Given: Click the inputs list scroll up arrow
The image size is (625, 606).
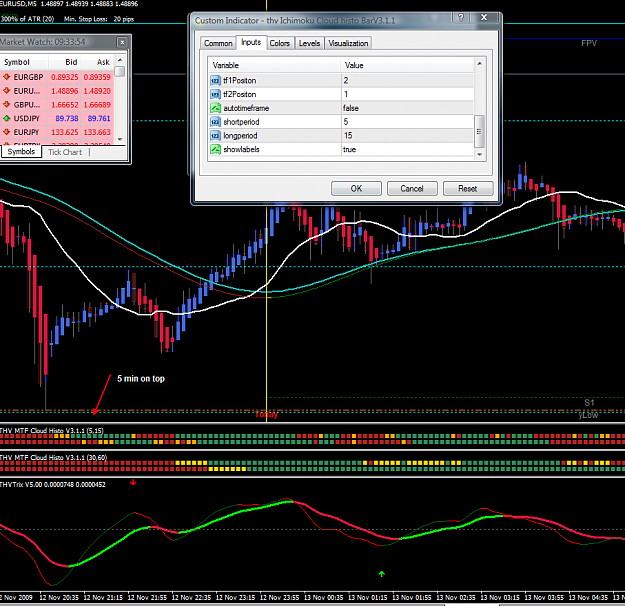Looking at the screenshot, I should click(x=480, y=64).
